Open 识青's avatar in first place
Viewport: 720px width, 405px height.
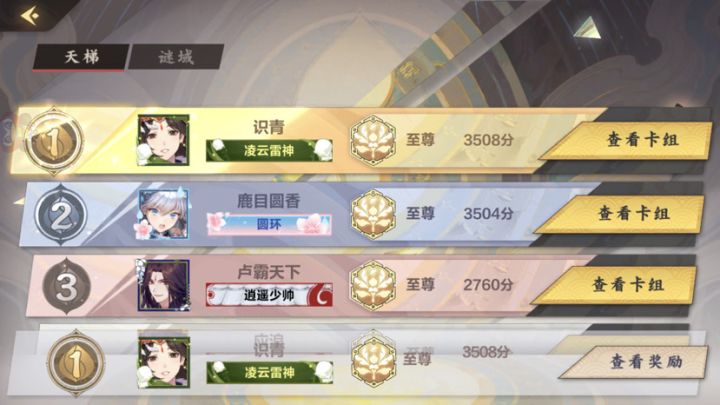tap(163, 140)
